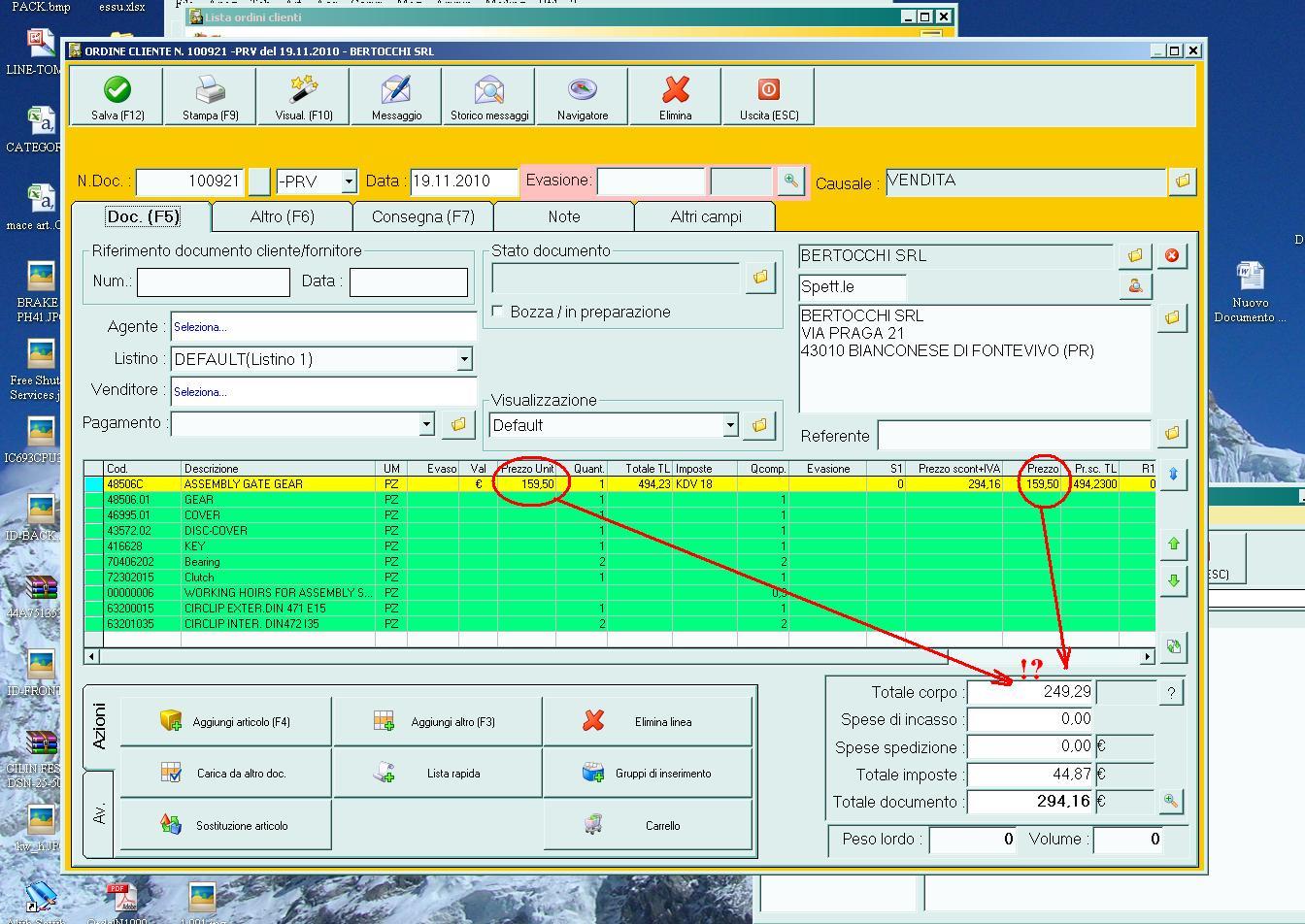Click the Stampa (F9) printer icon

click(x=210, y=90)
